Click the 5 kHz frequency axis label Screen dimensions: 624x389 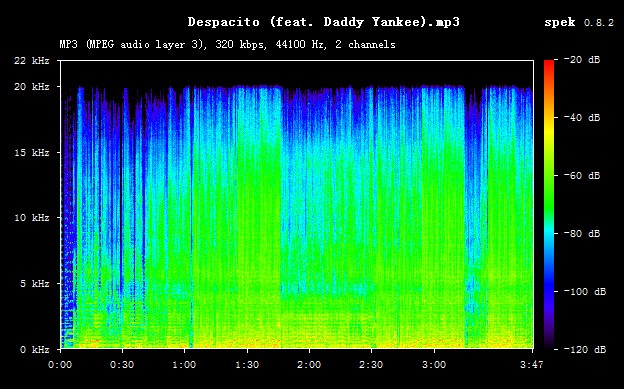[35, 283]
